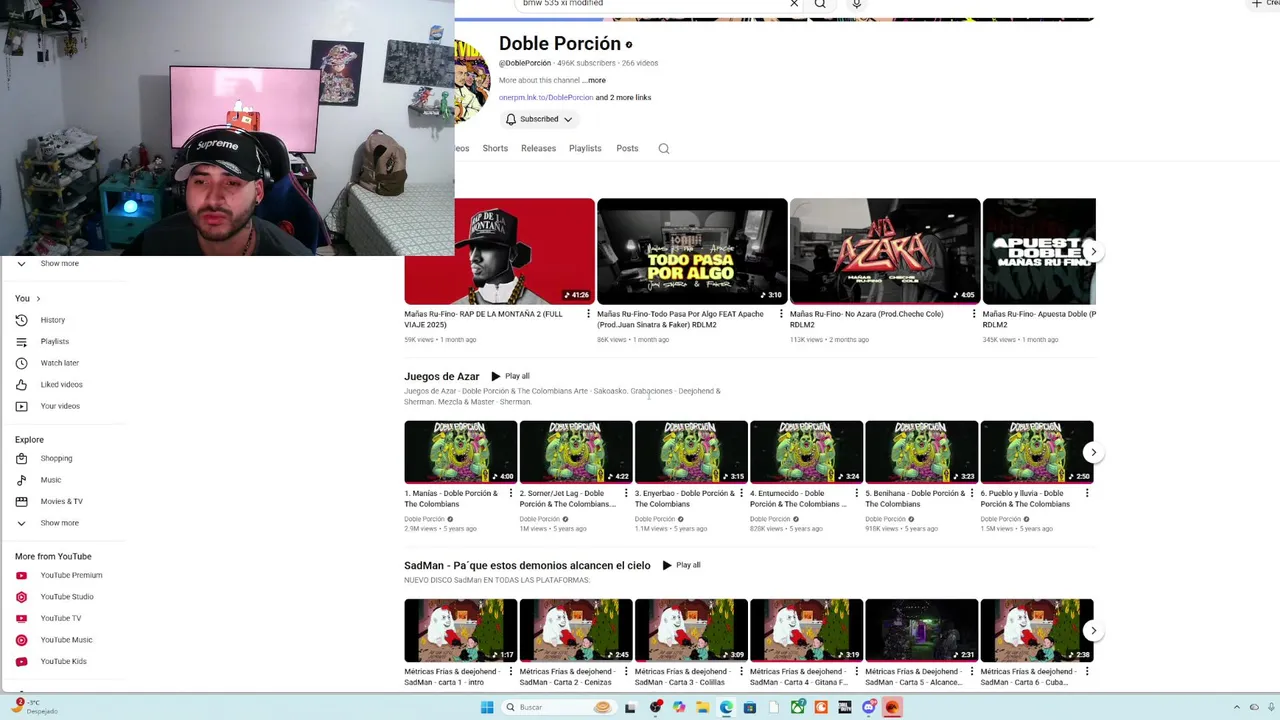The height and width of the screenshot is (720, 1280).
Task: Switch to the Playlists tab
Action: point(585,148)
